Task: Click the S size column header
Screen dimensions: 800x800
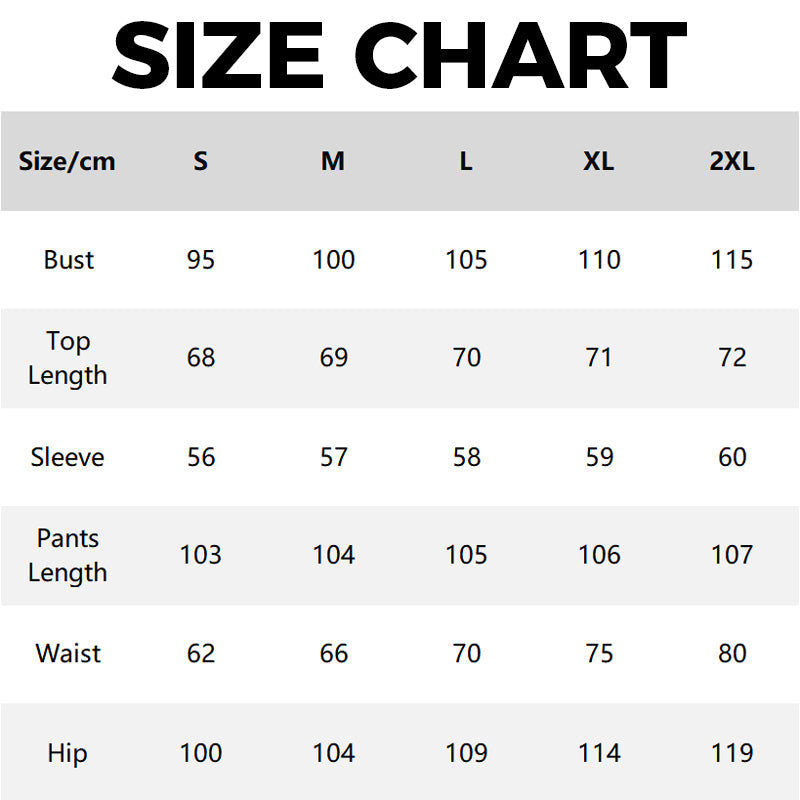Action: pyautogui.click(x=201, y=161)
